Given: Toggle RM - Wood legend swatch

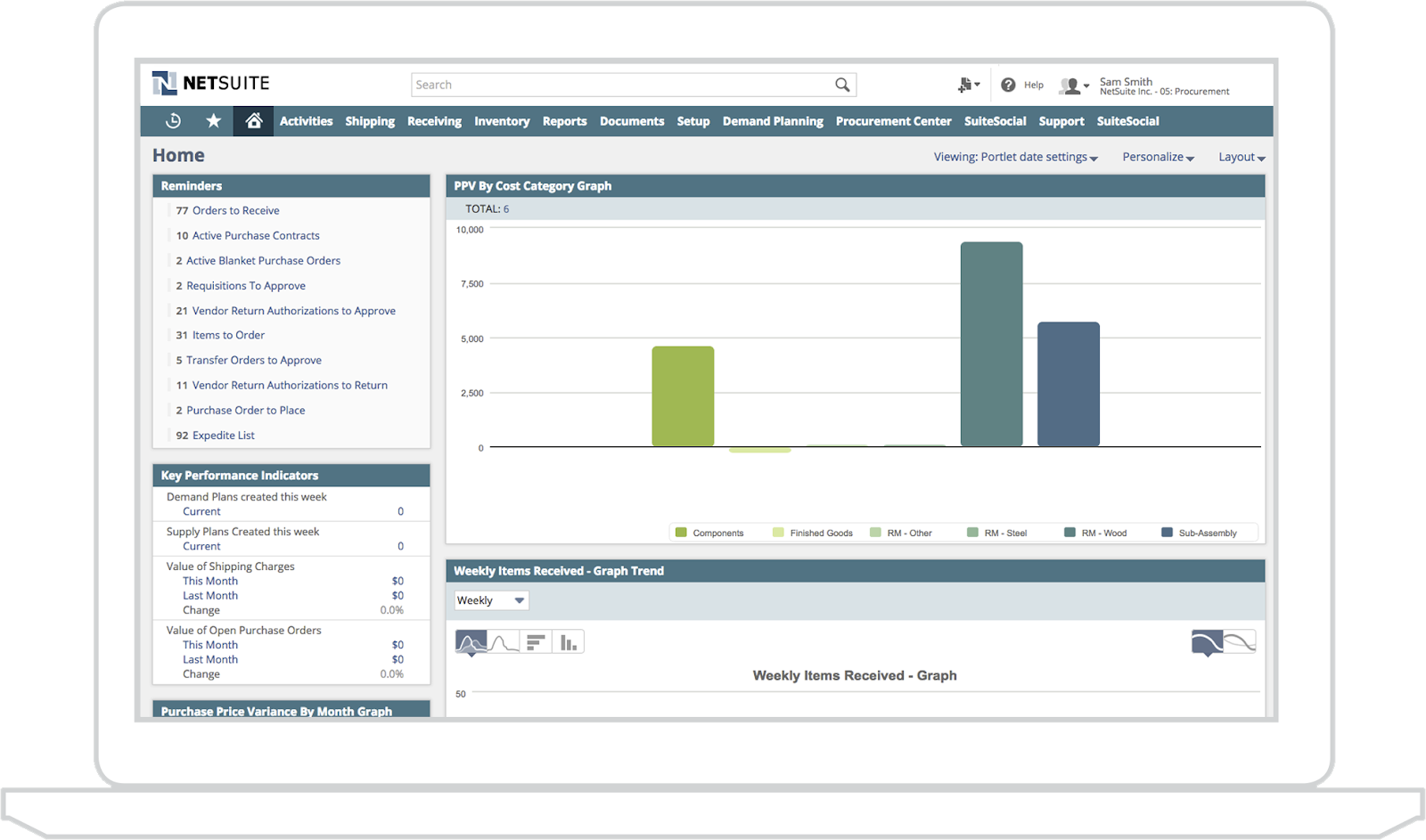Looking at the screenshot, I should tap(1069, 533).
